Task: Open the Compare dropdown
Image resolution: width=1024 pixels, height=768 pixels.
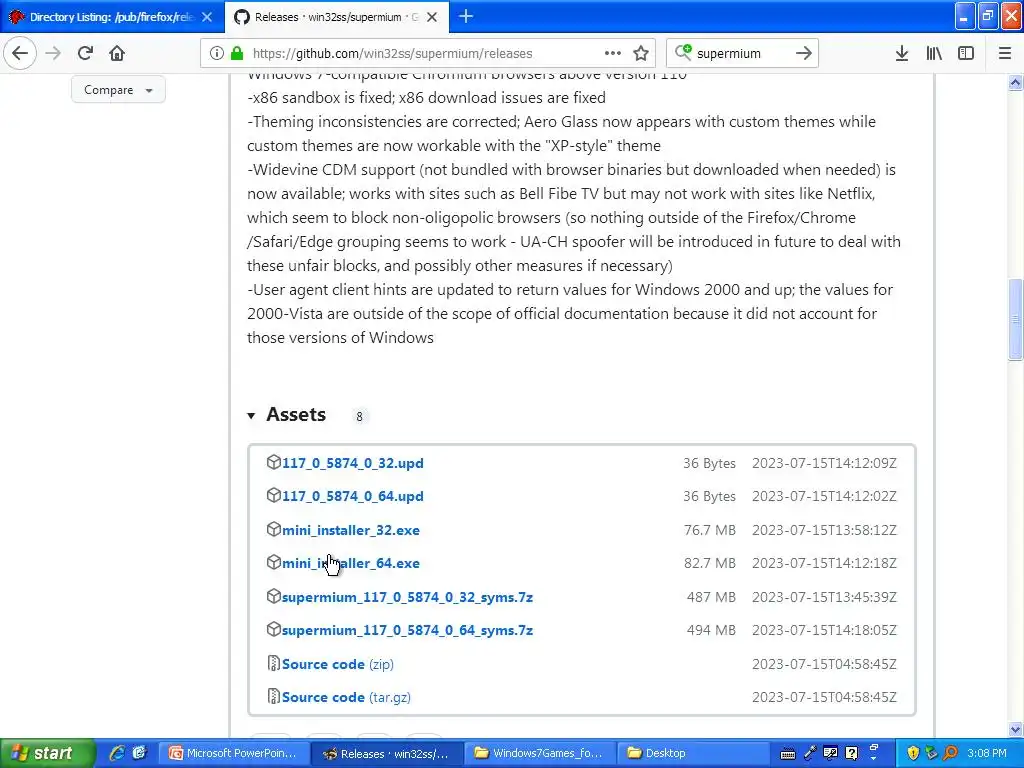Action: tap(118, 89)
